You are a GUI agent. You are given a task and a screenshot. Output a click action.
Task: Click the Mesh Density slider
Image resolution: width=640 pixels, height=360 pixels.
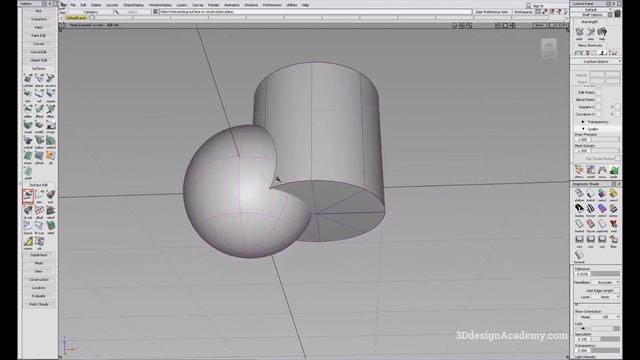point(605,151)
